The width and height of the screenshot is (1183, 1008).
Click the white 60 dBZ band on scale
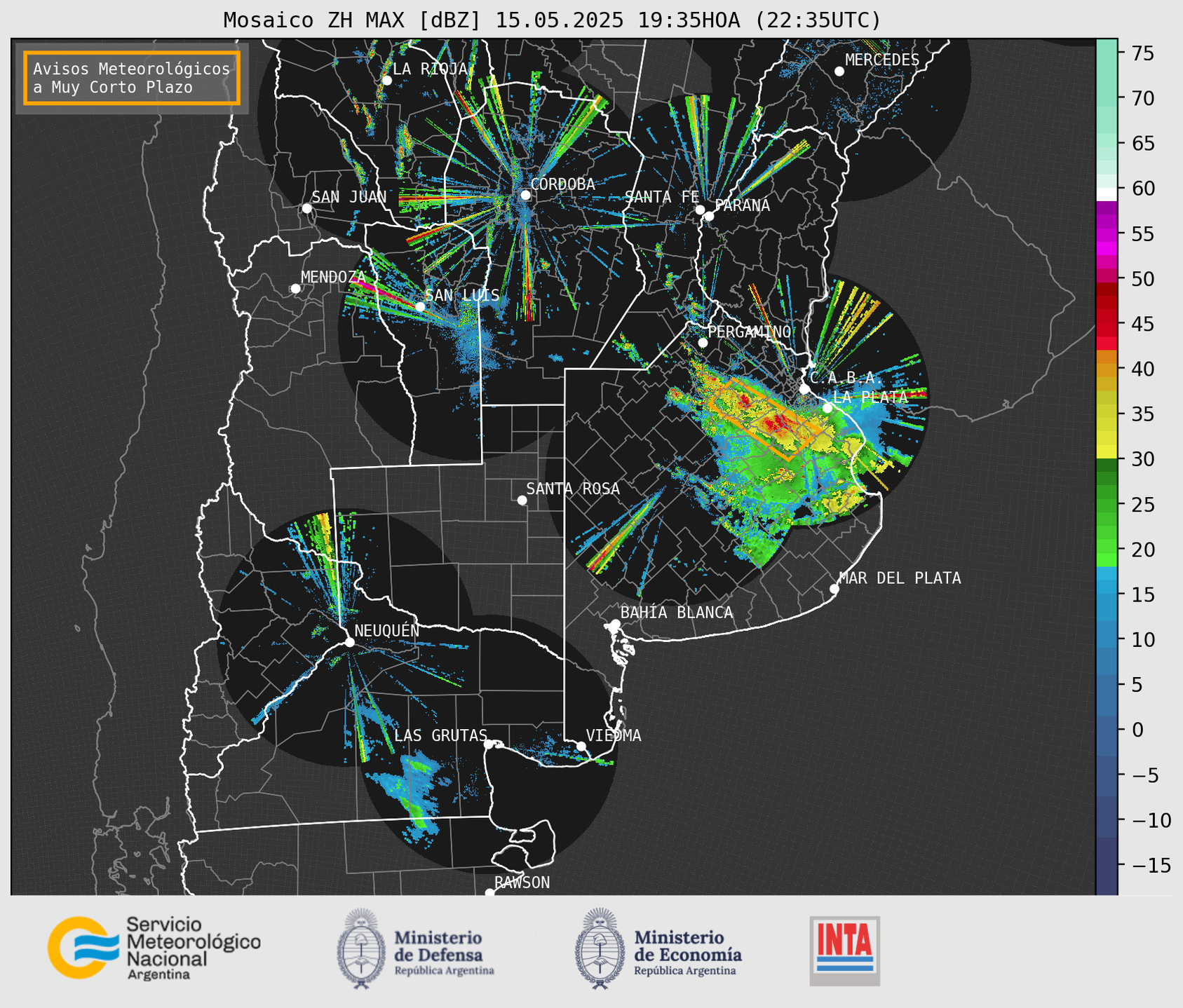(1107, 194)
